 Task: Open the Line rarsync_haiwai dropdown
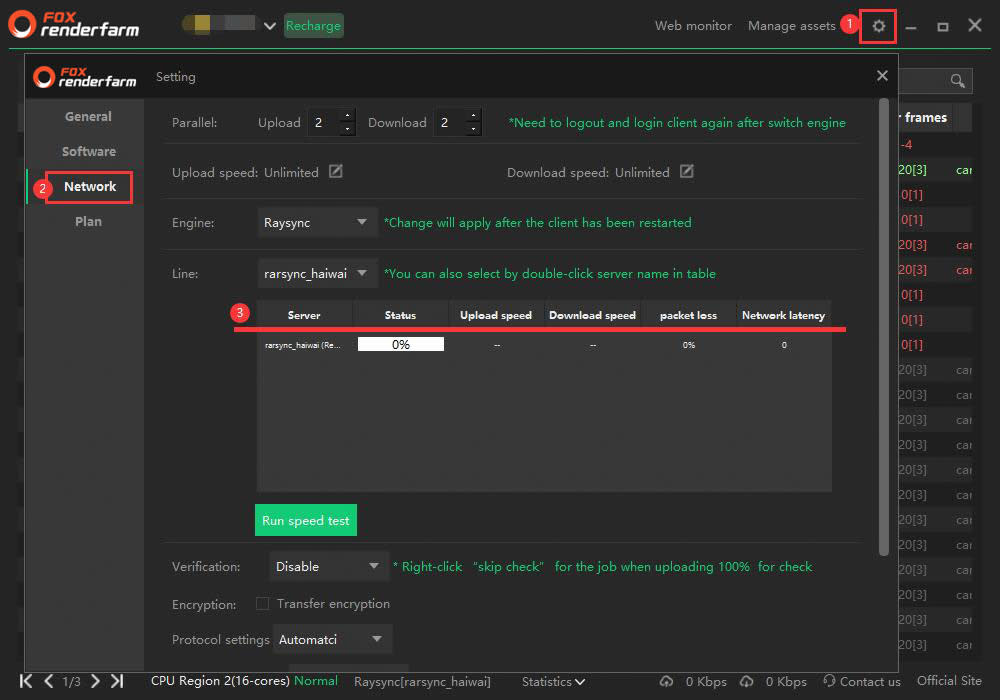[x=317, y=273]
